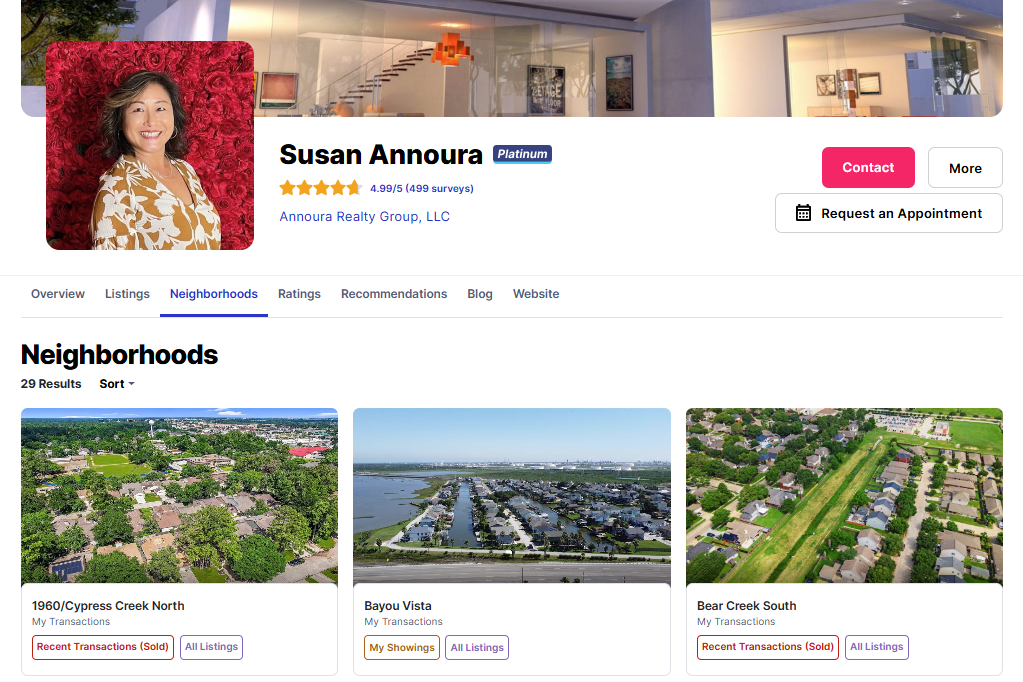Open the Ratings tab
This screenshot has width=1023, height=682.
[x=299, y=294]
